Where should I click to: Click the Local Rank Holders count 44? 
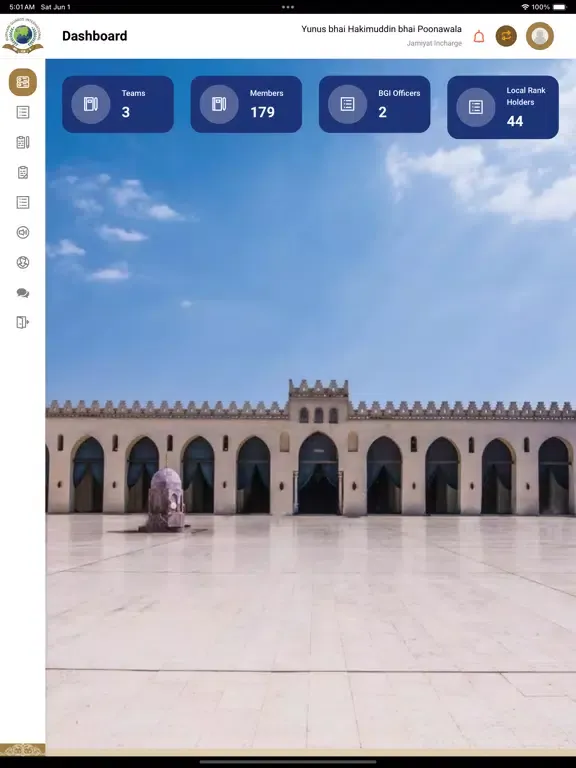(515, 121)
